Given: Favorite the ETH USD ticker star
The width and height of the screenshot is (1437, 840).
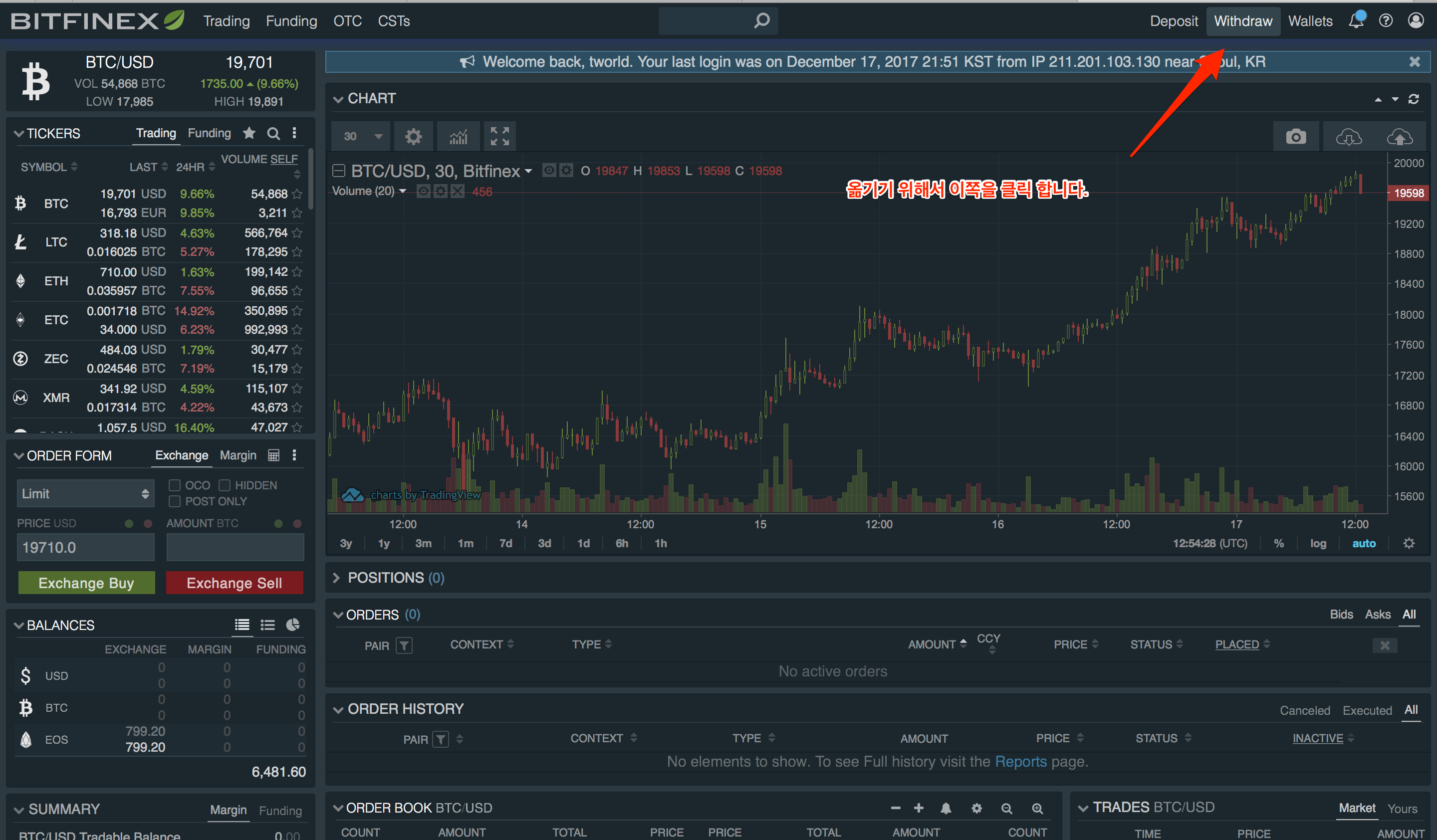Looking at the screenshot, I should [x=296, y=272].
